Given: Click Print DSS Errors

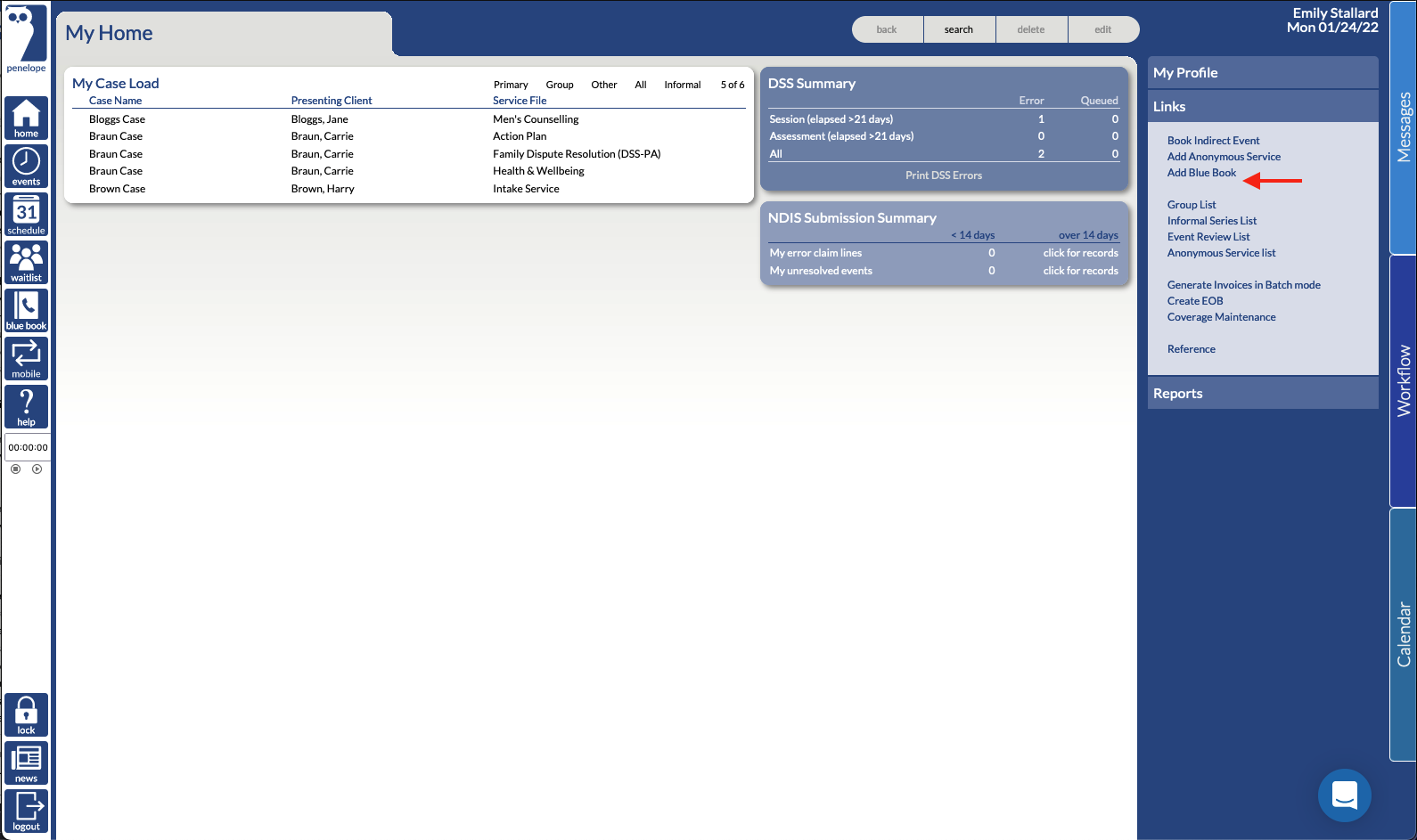Looking at the screenshot, I should pyautogui.click(x=944, y=175).
